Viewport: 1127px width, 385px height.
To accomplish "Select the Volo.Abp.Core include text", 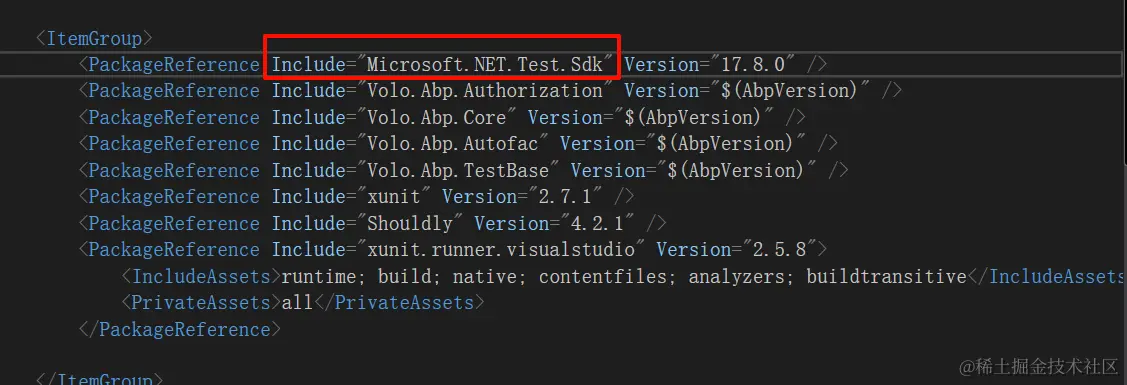I will point(437,117).
